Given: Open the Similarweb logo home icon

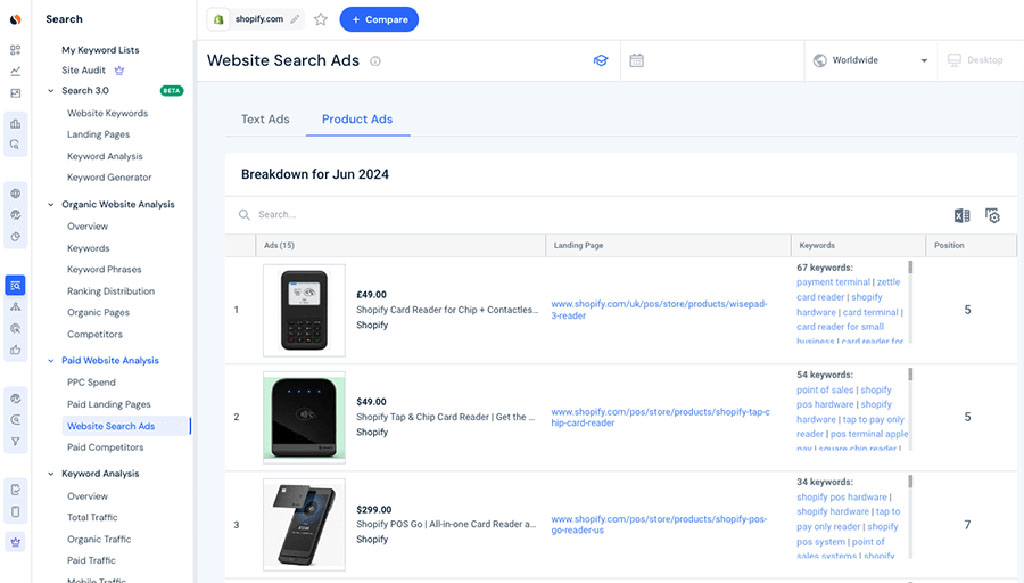Looking at the screenshot, I should pos(15,20).
